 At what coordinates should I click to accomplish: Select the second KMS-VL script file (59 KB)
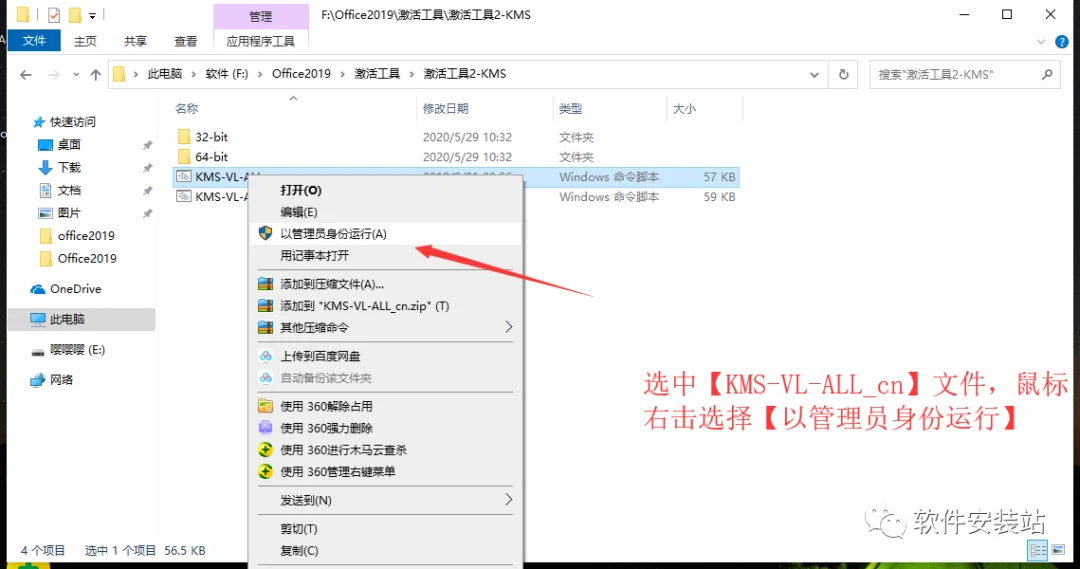pyautogui.click(x=455, y=197)
